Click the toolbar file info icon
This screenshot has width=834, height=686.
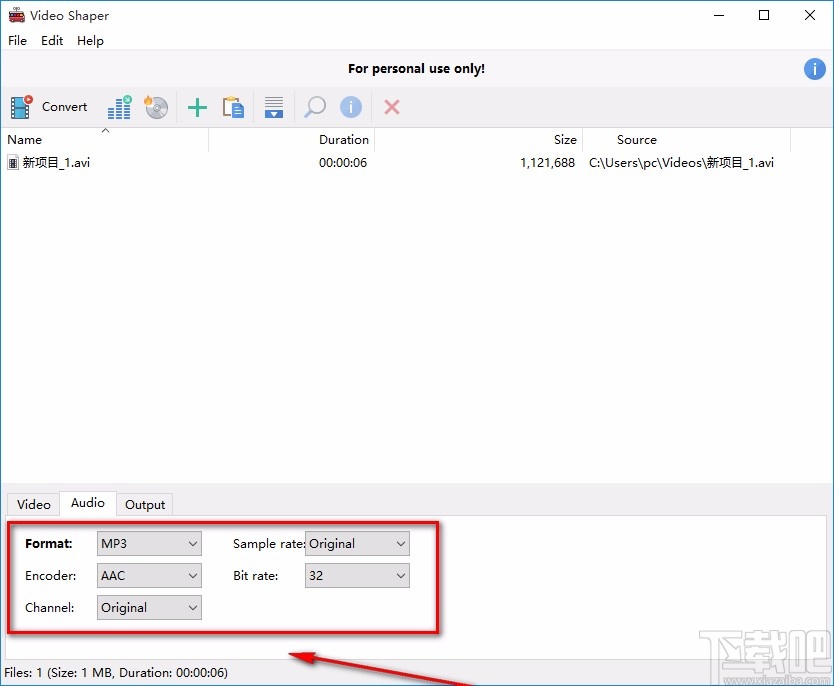(x=351, y=107)
